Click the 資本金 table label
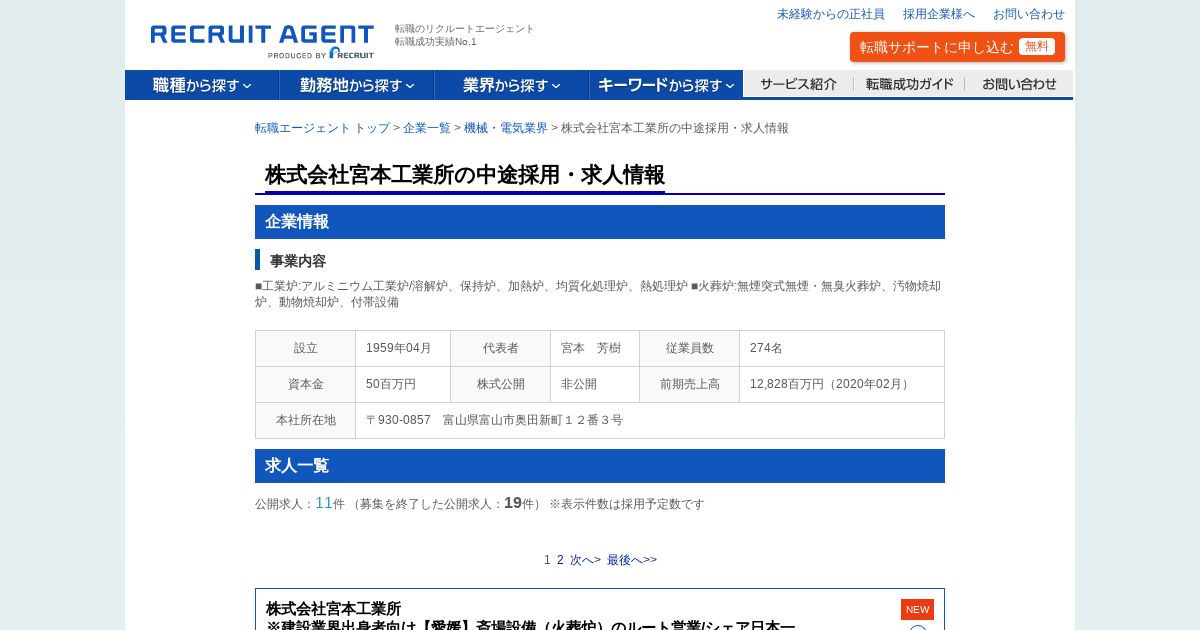Screen dimensions: 1200x630 point(306,384)
